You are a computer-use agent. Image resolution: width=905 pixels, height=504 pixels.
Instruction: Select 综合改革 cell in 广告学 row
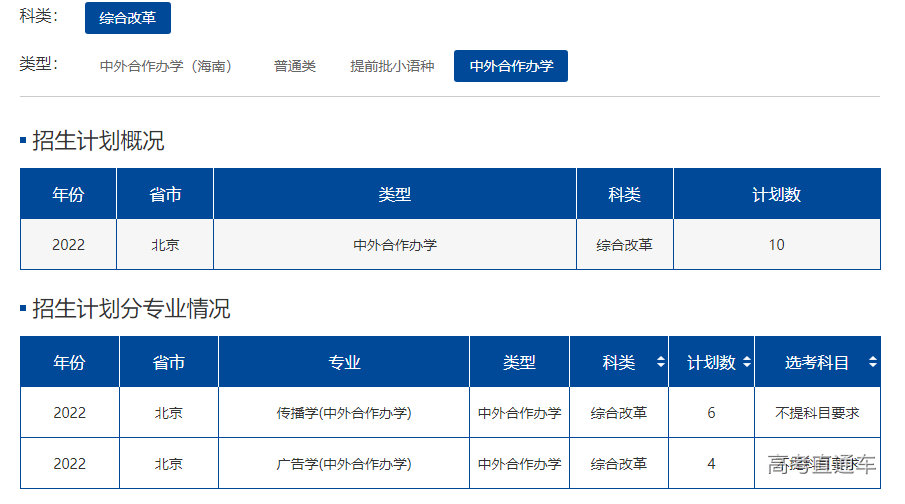tap(619, 464)
